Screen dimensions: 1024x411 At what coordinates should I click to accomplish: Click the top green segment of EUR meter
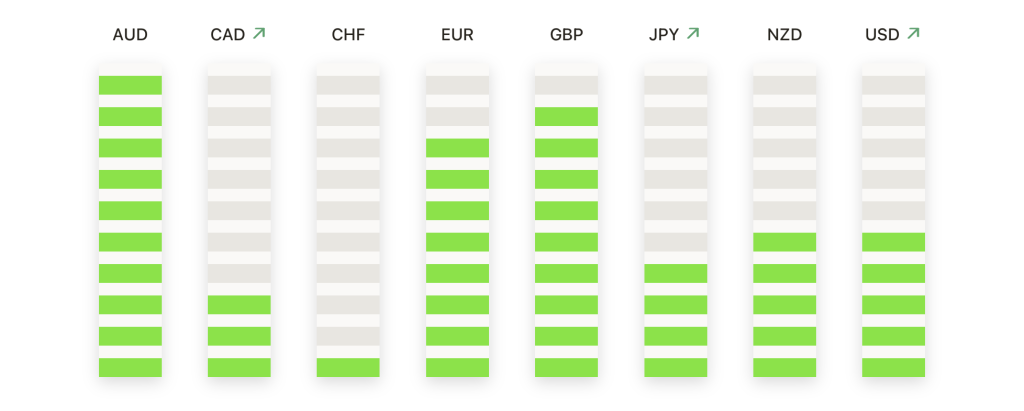tap(457, 148)
